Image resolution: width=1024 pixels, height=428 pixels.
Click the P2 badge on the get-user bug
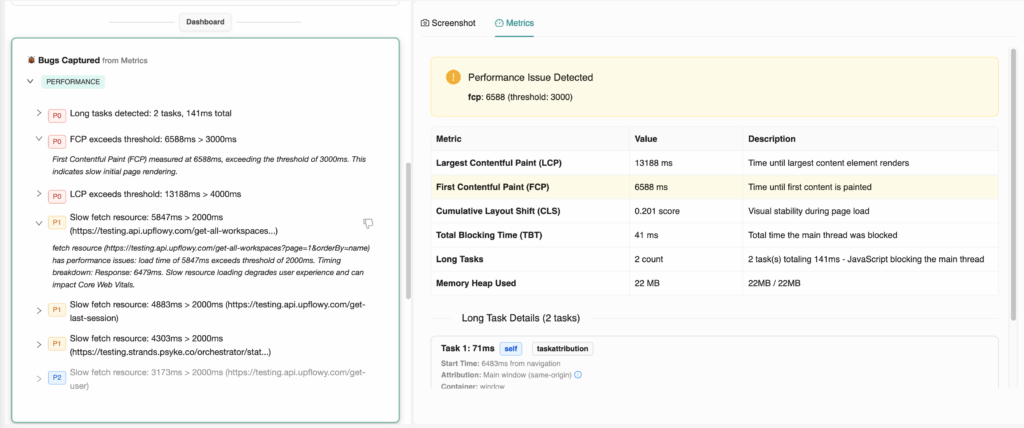[57, 378]
